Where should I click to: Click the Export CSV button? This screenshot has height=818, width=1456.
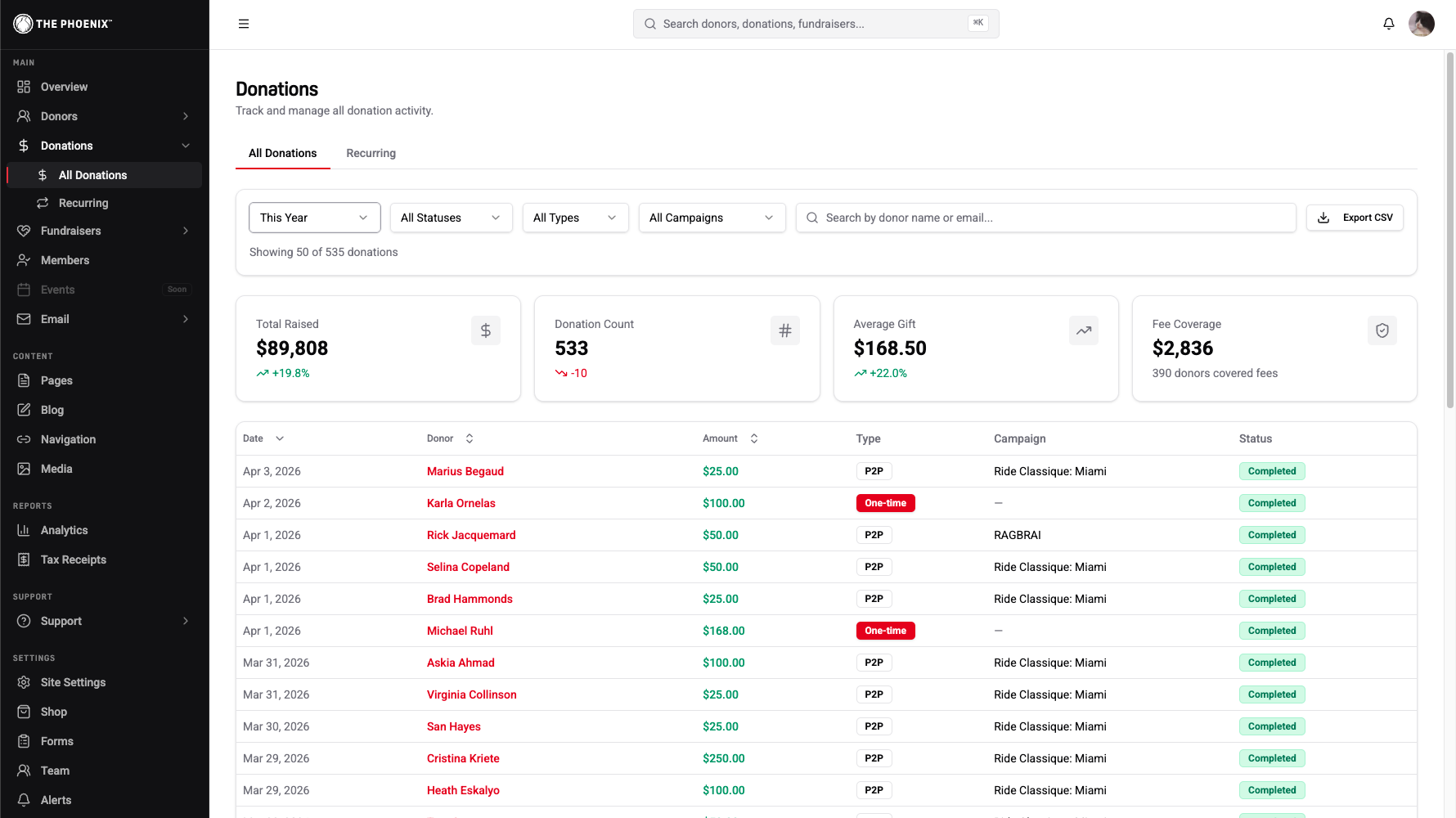coord(1355,218)
